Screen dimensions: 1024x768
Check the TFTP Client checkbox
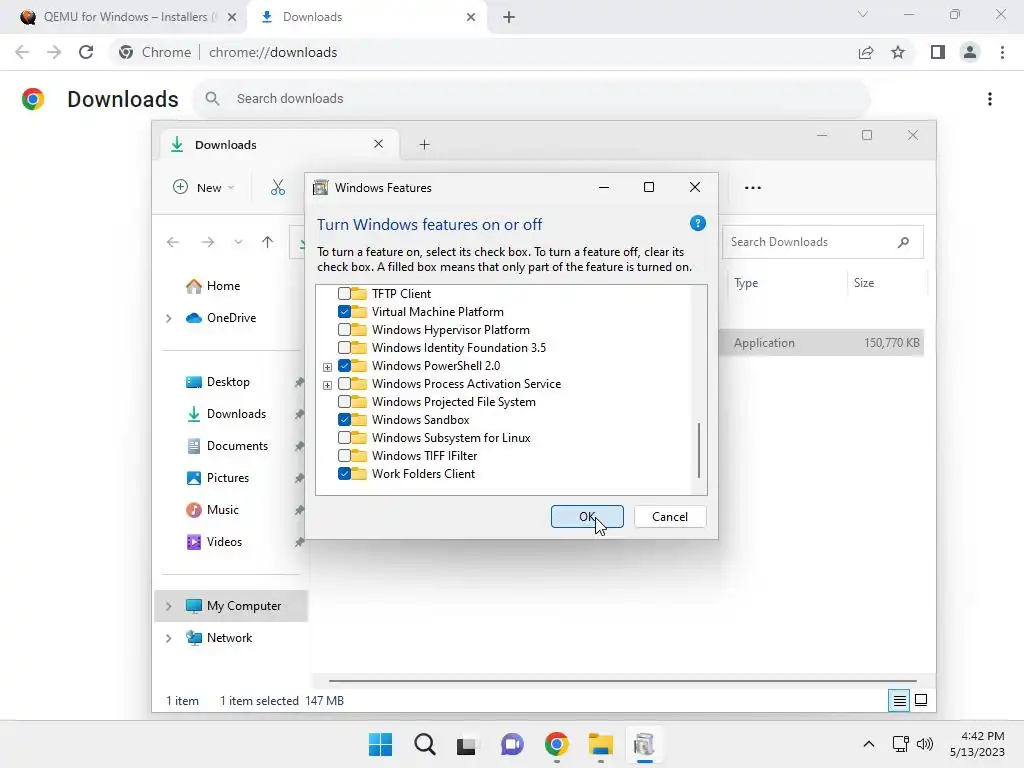(x=344, y=294)
